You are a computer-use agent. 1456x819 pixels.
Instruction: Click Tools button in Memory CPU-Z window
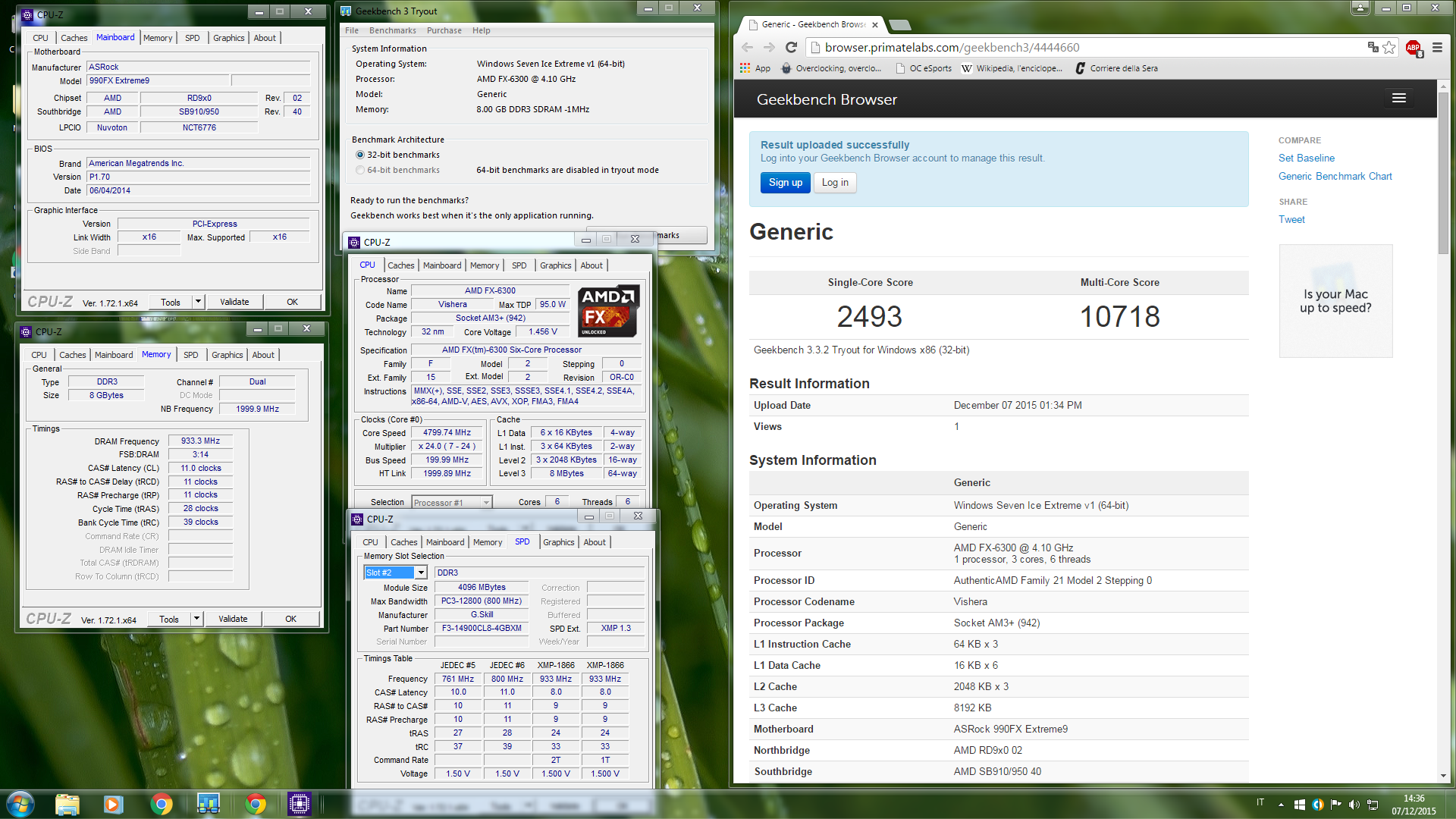click(x=168, y=619)
